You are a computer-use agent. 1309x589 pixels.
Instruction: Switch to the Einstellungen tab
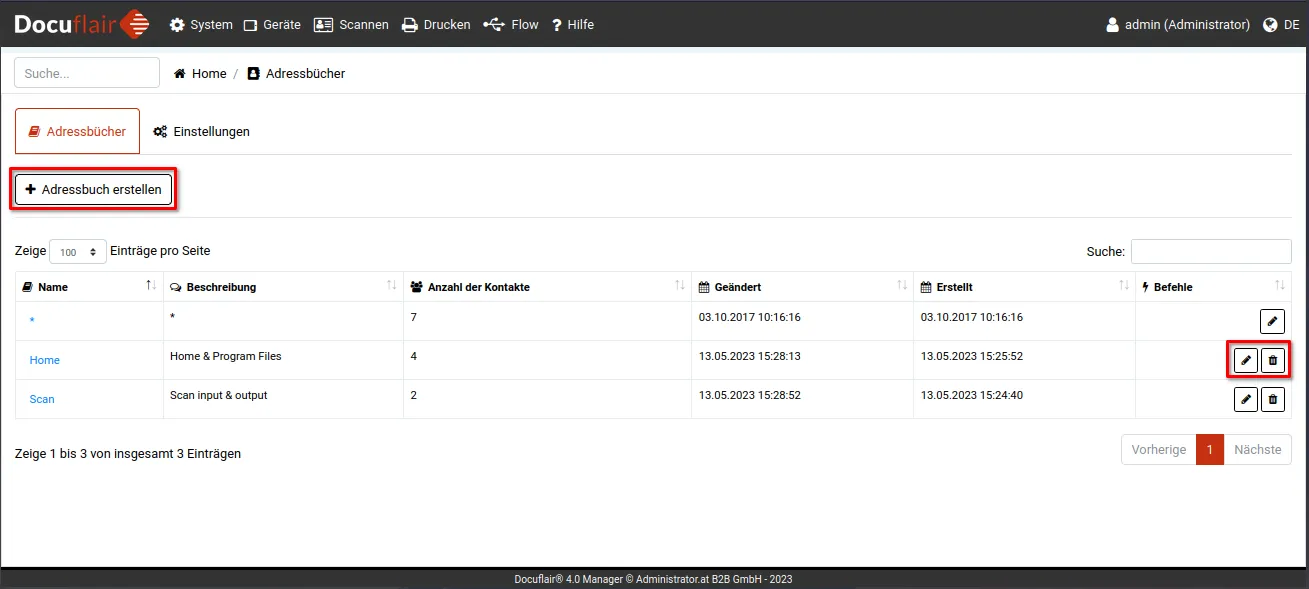[x=201, y=131]
